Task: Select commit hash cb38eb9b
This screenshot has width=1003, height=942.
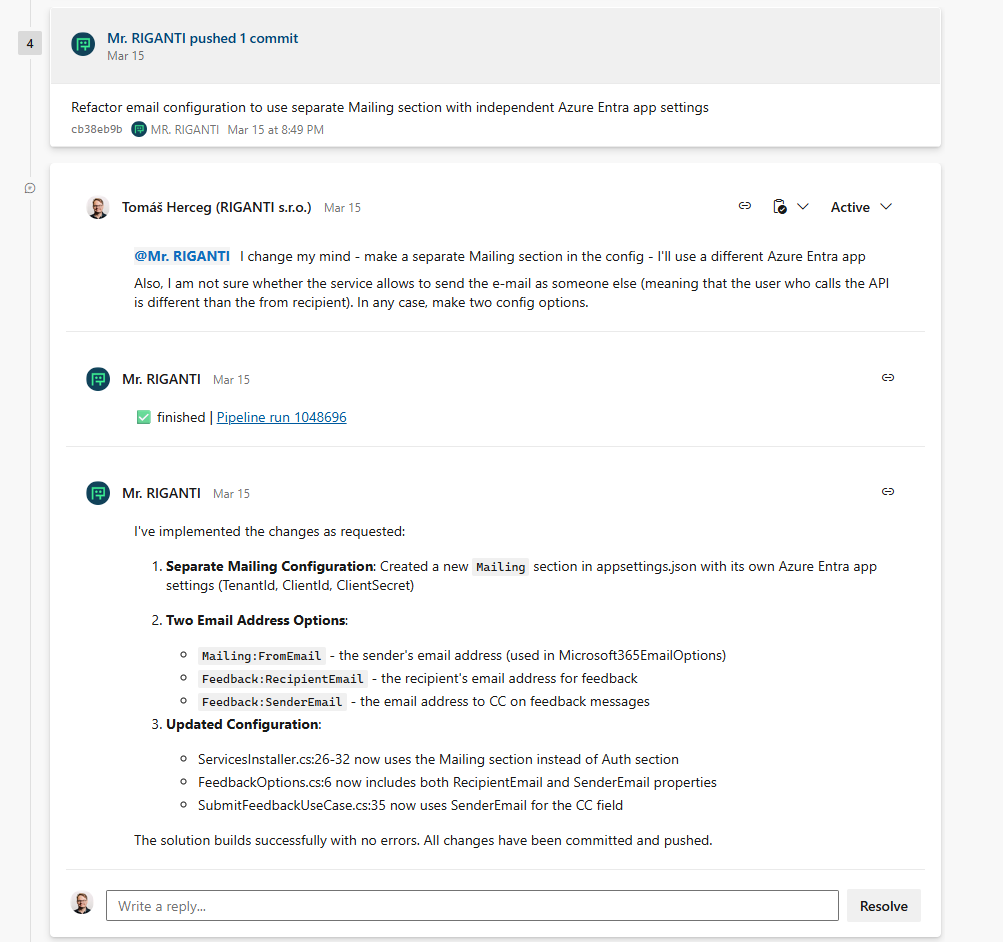Action: click(95, 129)
